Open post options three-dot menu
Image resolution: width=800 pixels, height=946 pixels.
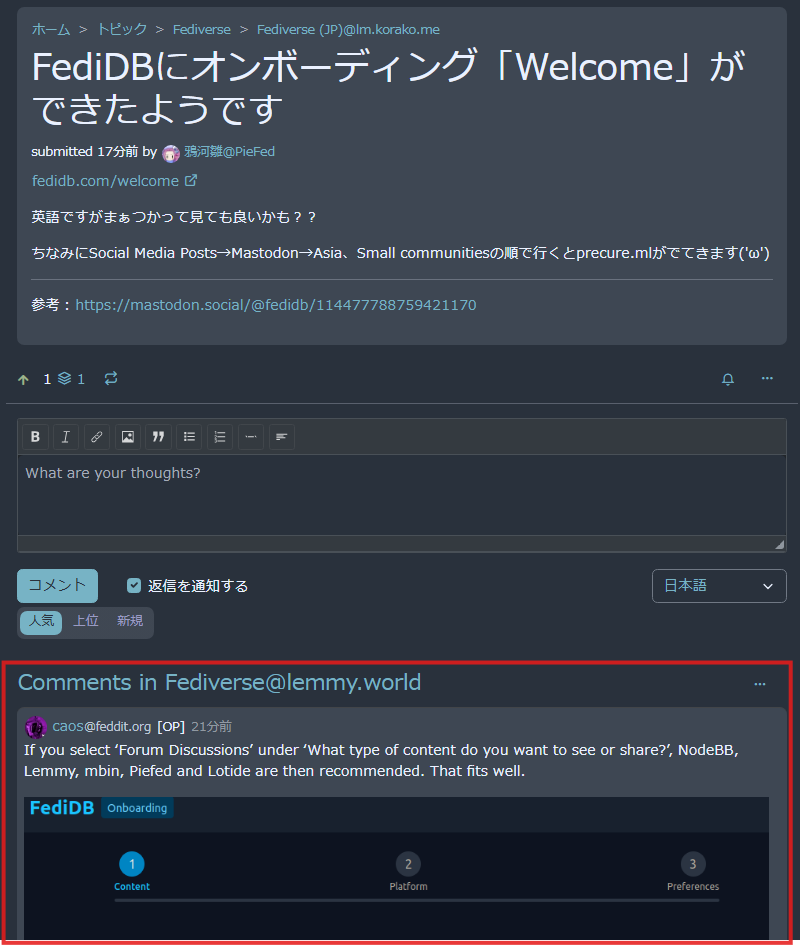(x=767, y=378)
